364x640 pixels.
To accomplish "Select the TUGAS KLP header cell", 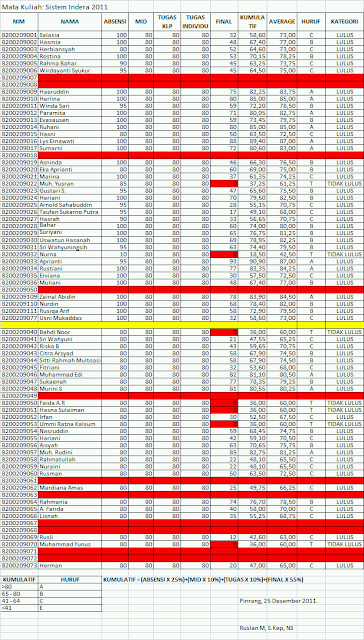I will point(167,22).
